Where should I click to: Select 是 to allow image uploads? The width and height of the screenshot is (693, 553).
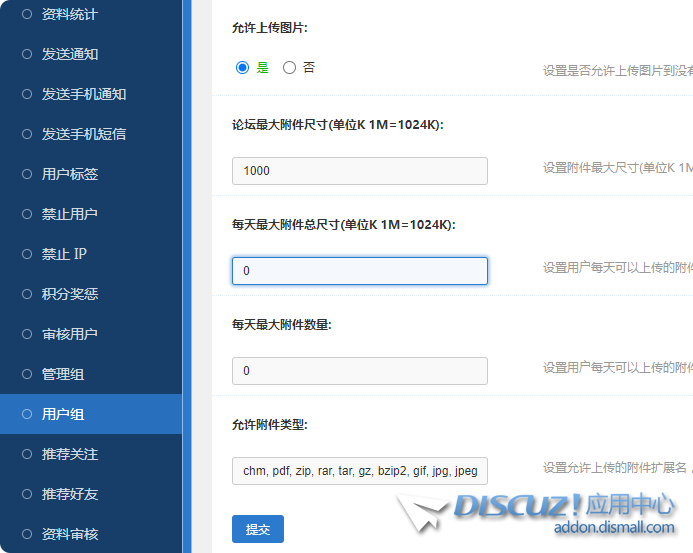pyautogui.click(x=242, y=68)
